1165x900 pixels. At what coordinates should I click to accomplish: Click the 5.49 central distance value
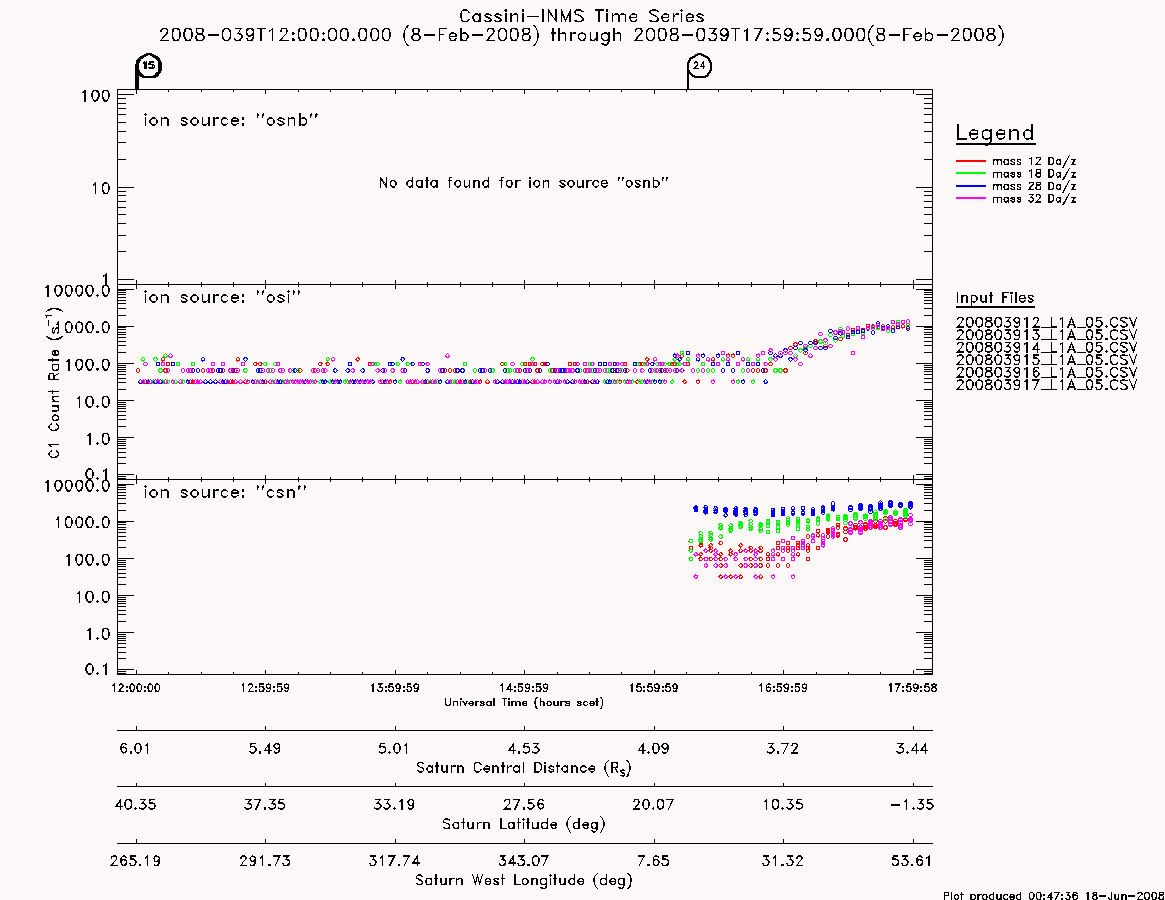click(265, 748)
